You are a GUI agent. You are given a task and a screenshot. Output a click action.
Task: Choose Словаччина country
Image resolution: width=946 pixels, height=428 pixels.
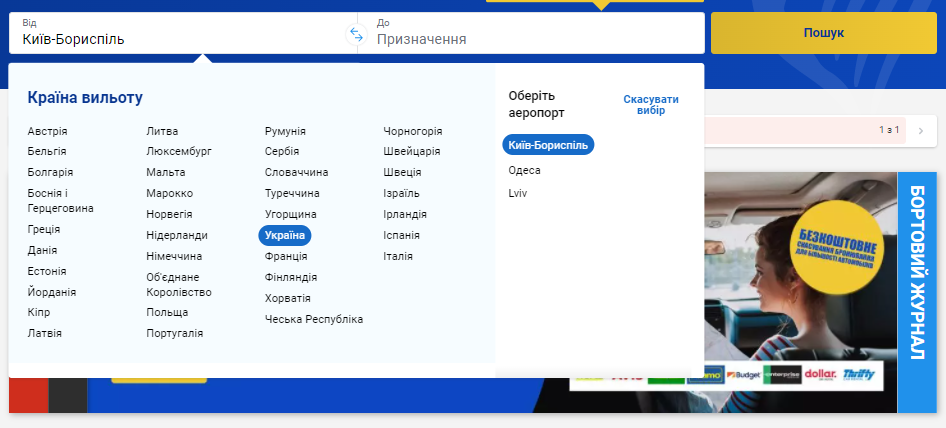point(297,172)
